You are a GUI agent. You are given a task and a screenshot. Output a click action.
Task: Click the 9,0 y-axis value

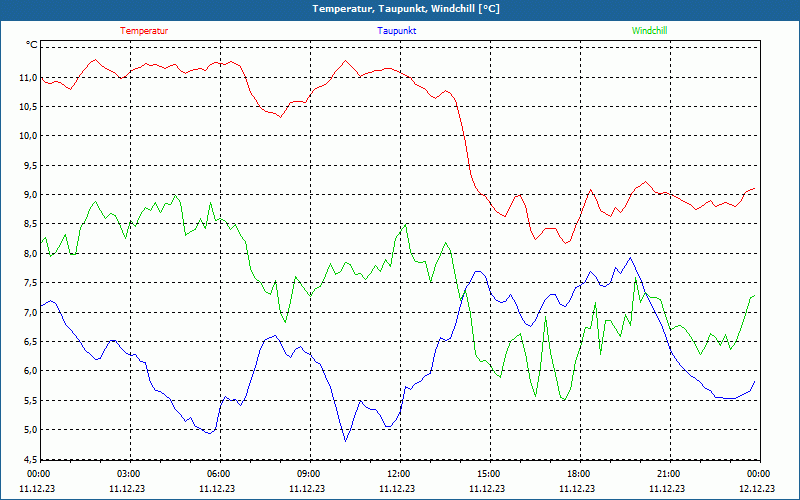(x=30, y=194)
